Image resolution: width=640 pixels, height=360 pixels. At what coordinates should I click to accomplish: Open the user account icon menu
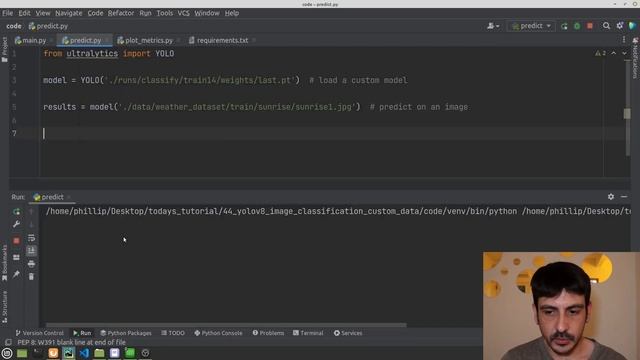point(493,26)
